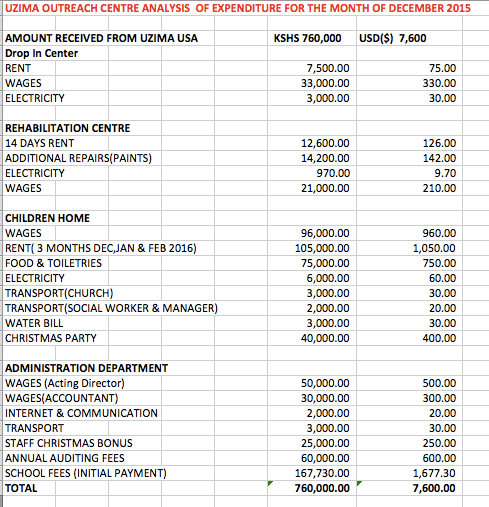Screen dimensions: 489x507
Task: Select the 1,677.30 USD cell
Action: pyautogui.click(x=434, y=473)
